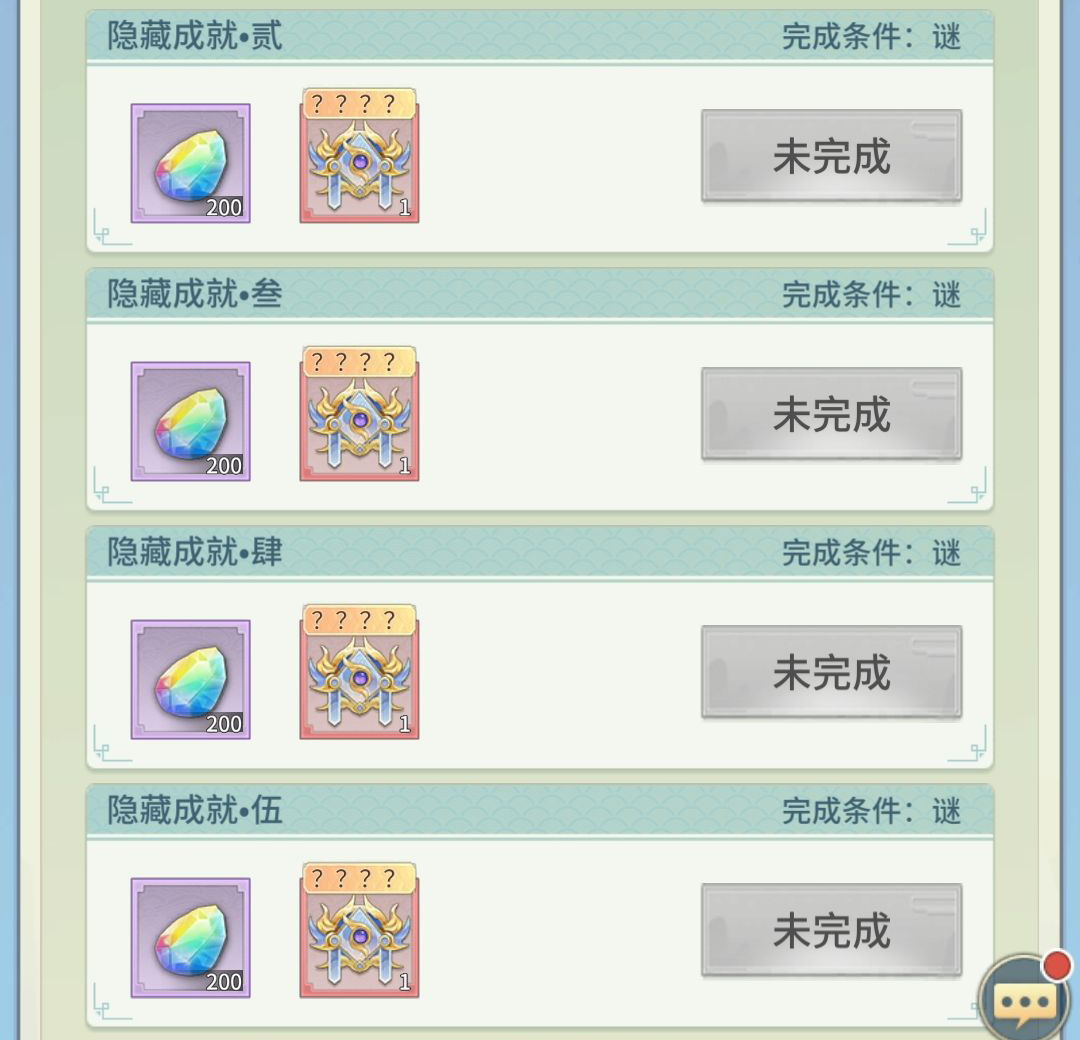The width and height of the screenshot is (1080, 1040).
Task: Tap rainbow gem reward in 隐藏成就•伍
Action: pos(190,938)
